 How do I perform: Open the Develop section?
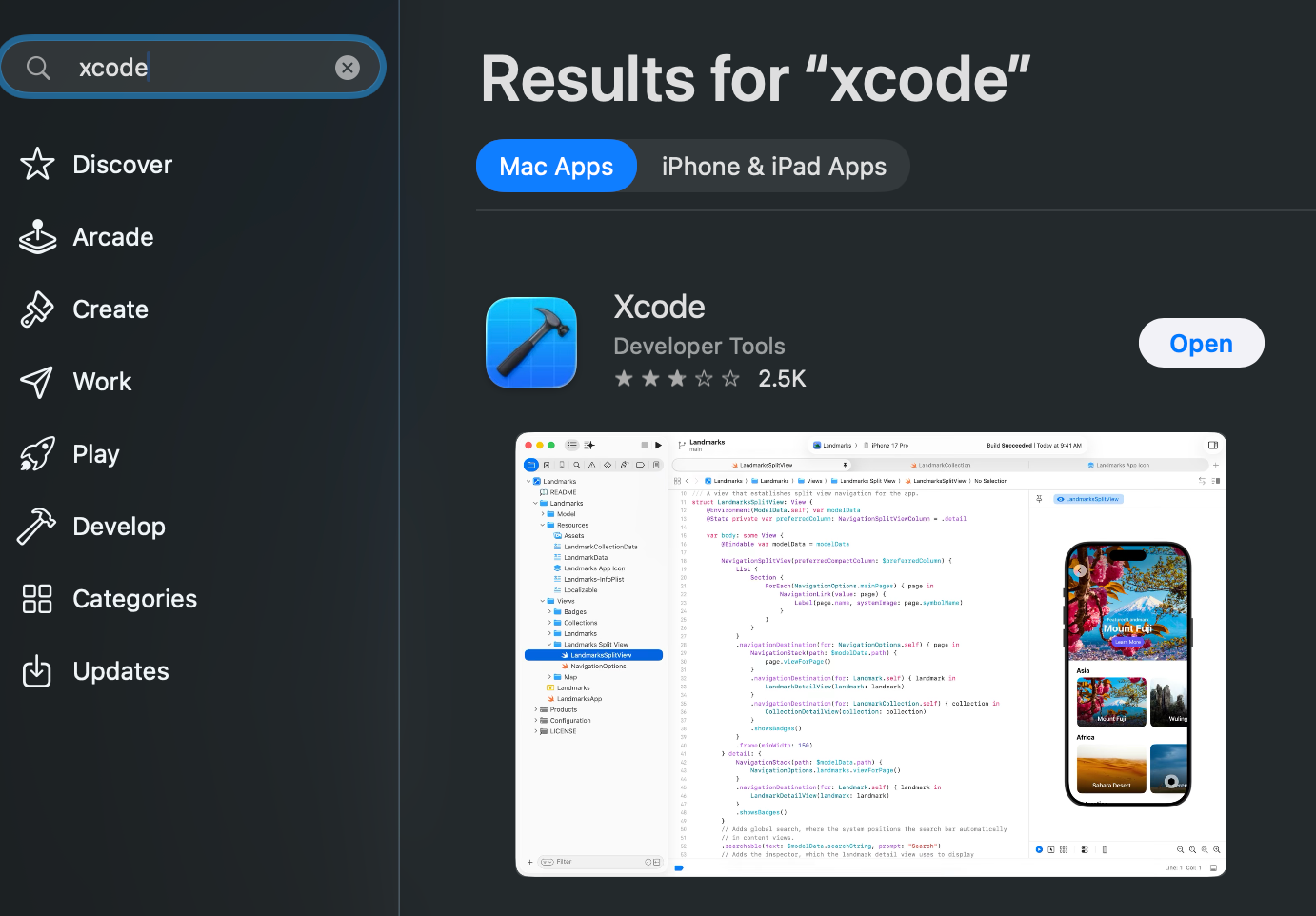point(119,527)
